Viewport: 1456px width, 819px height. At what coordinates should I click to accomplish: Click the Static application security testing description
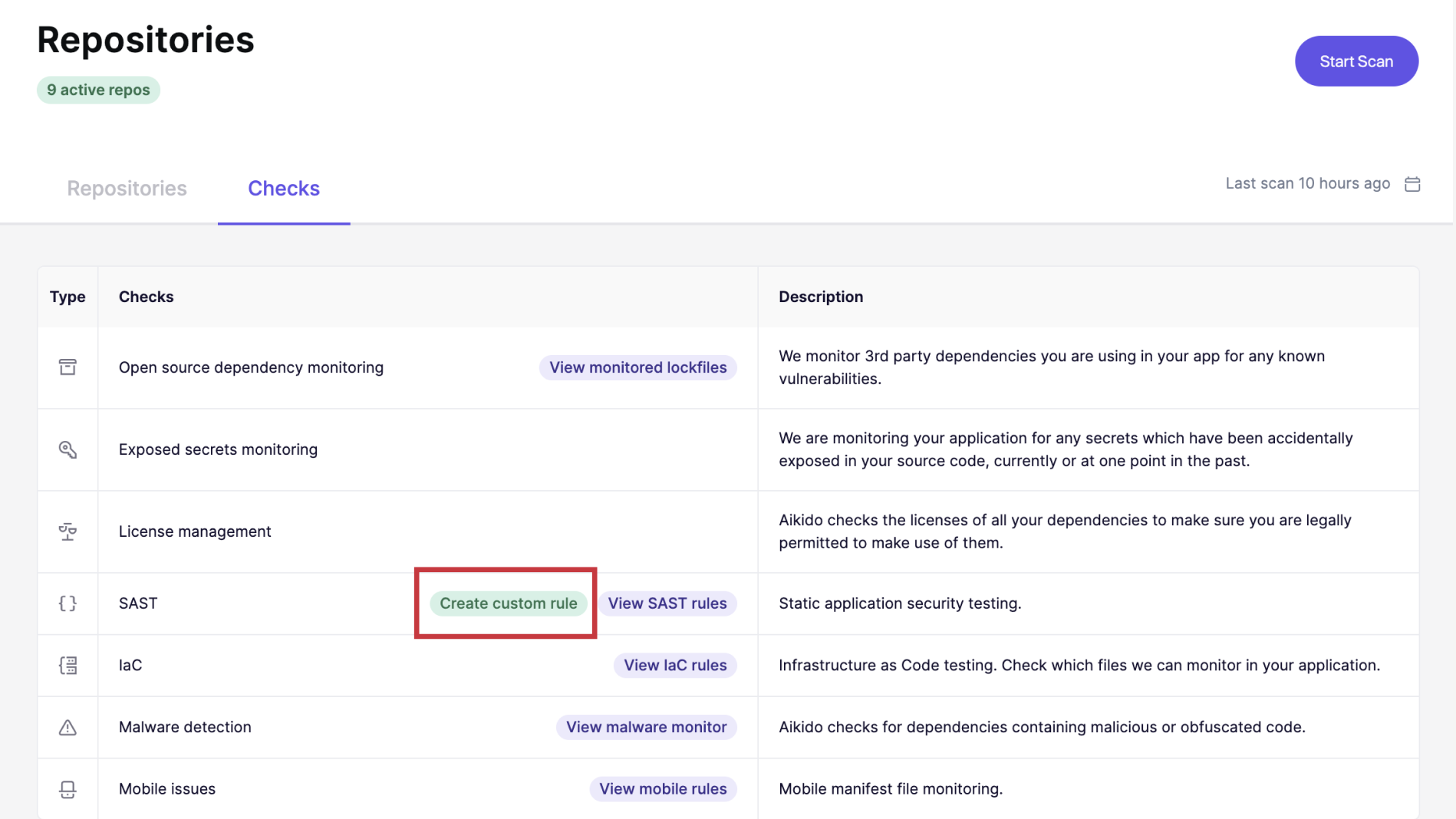pyautogui.click(x=900, y=604)
